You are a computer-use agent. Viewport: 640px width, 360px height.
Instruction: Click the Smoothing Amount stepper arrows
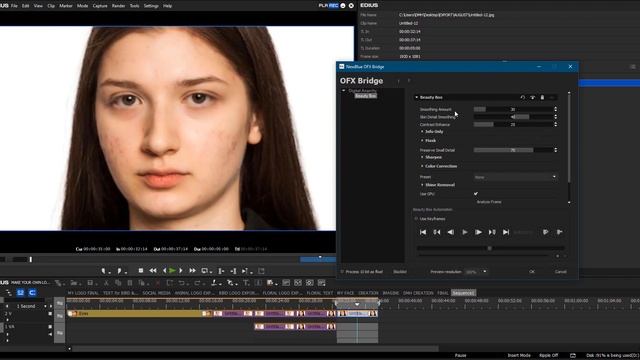click(556, 109)
